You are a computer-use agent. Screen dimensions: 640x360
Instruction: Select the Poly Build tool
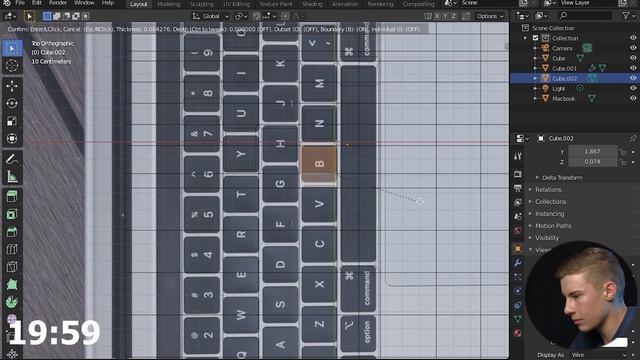[x=12, y=284]
